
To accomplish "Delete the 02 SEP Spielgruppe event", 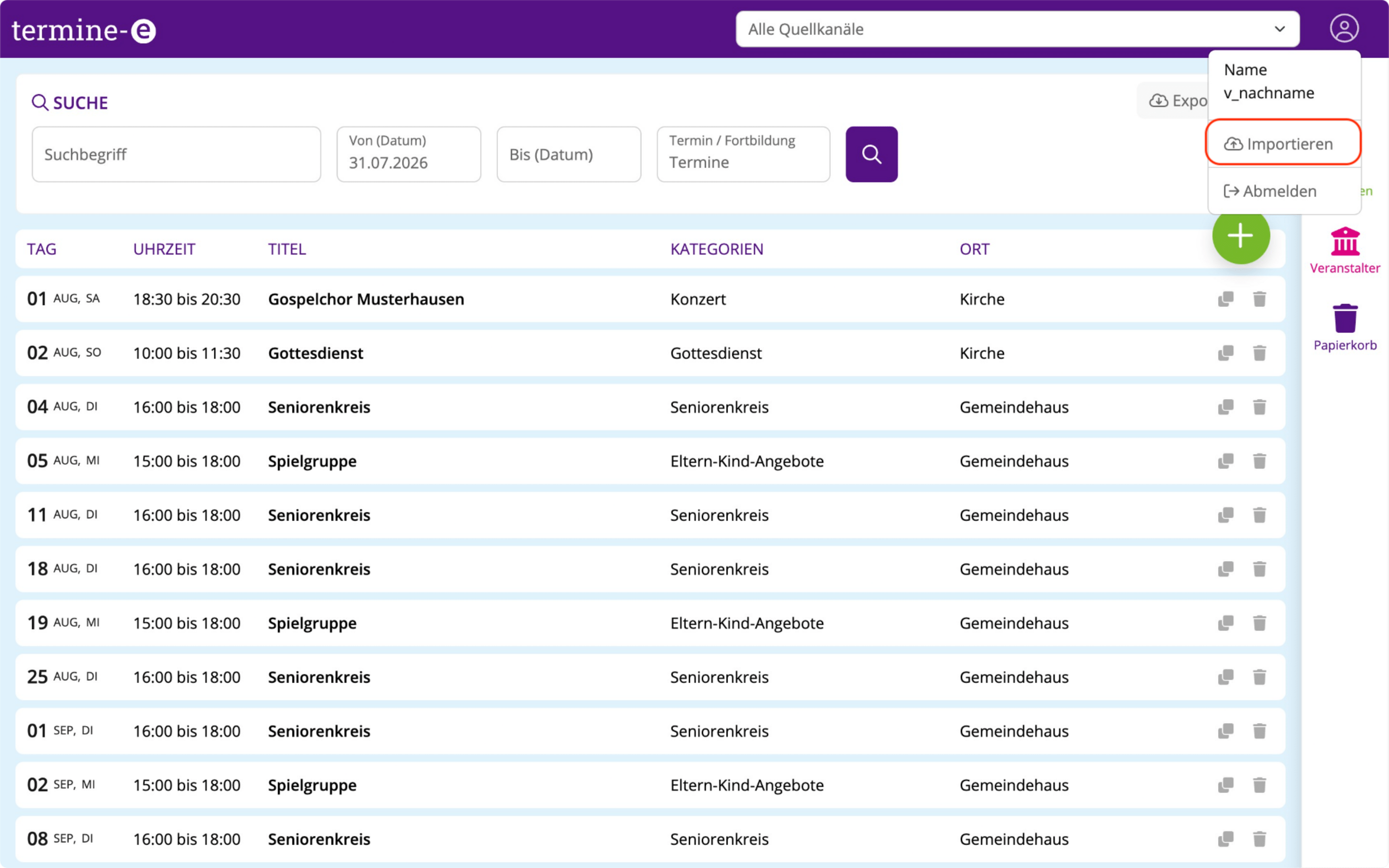I will 1259,785.
